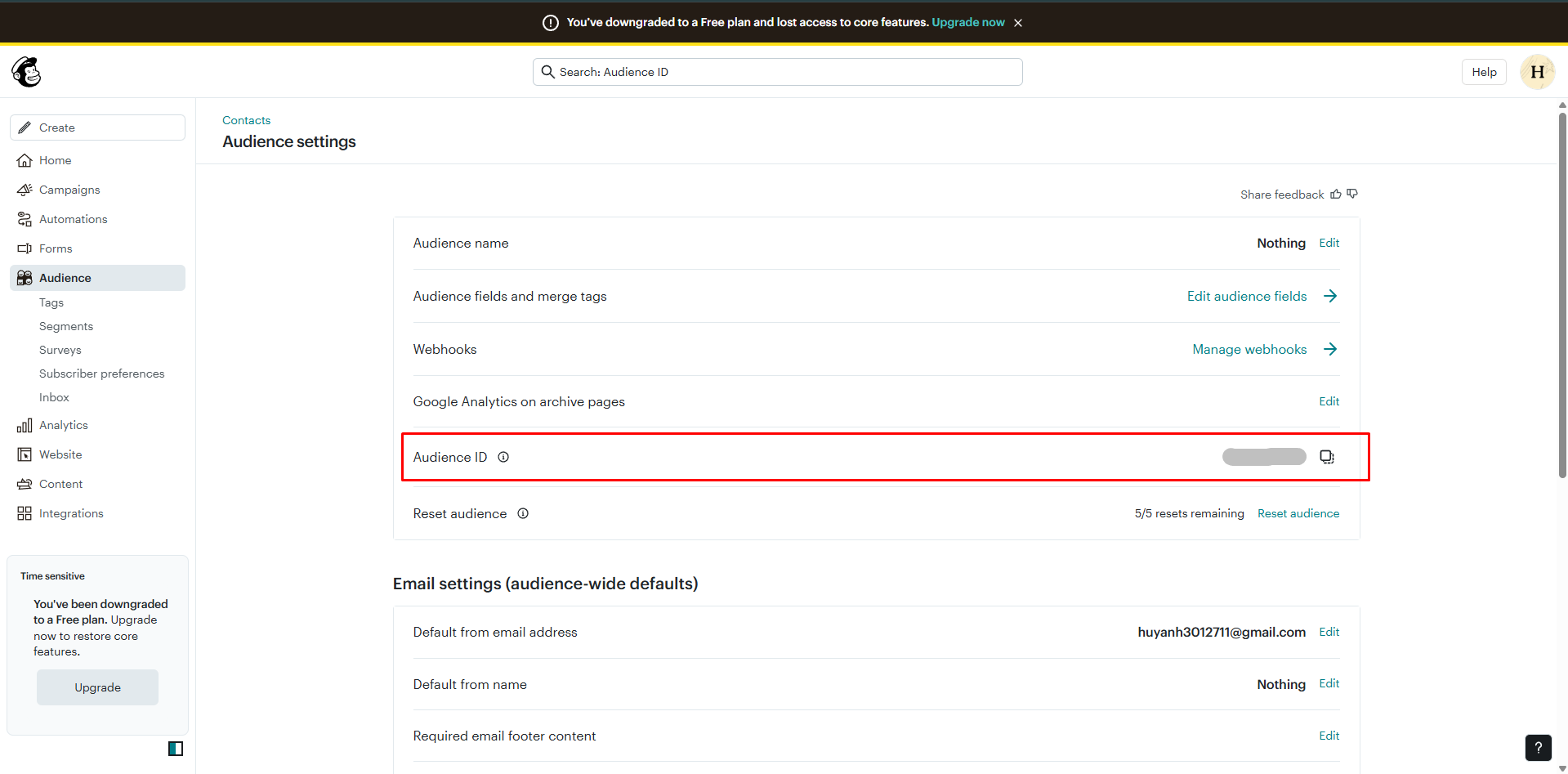The image size is (1568, 774).
Task: Click the search input field
Action: point(778,72)
